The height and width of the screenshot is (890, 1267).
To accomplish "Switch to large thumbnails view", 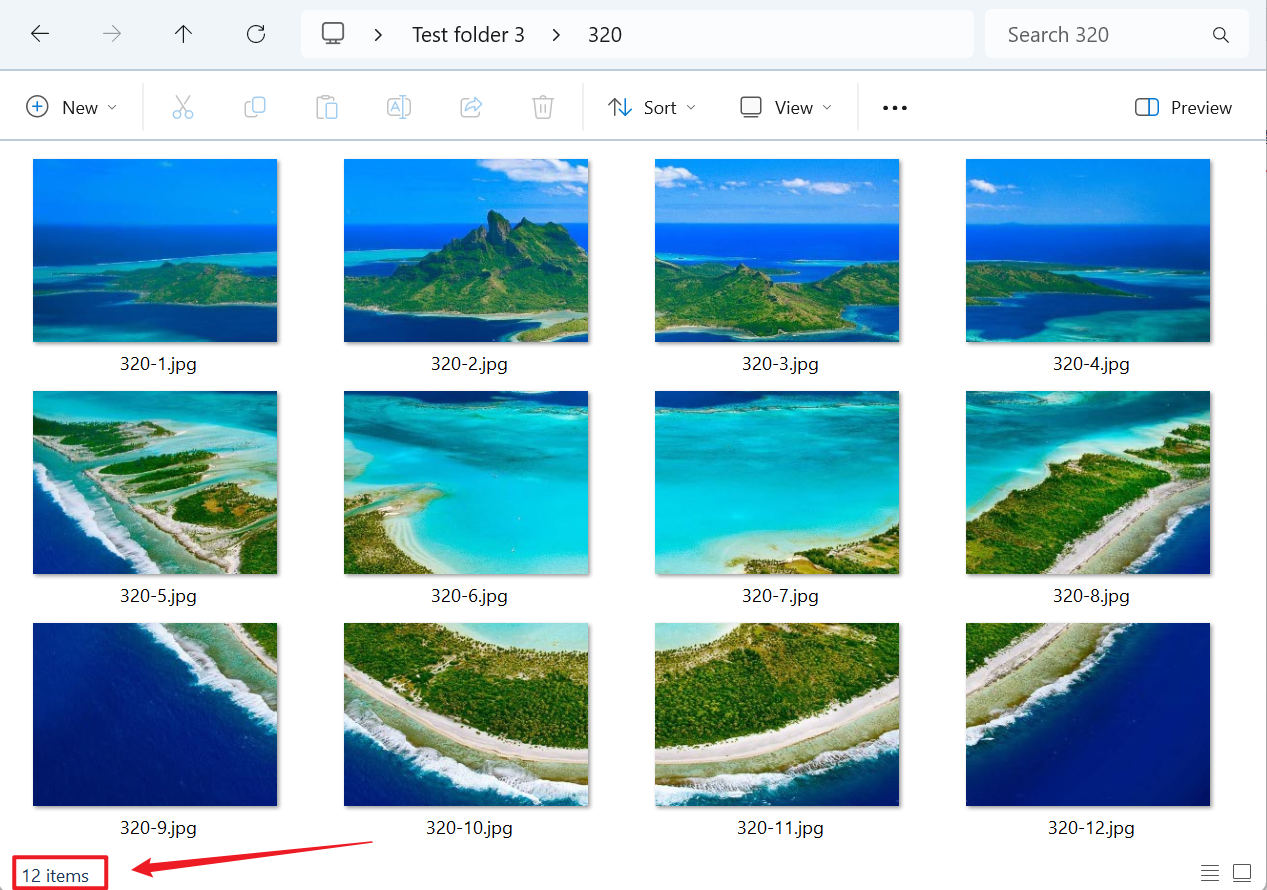I will point(1242,873).
